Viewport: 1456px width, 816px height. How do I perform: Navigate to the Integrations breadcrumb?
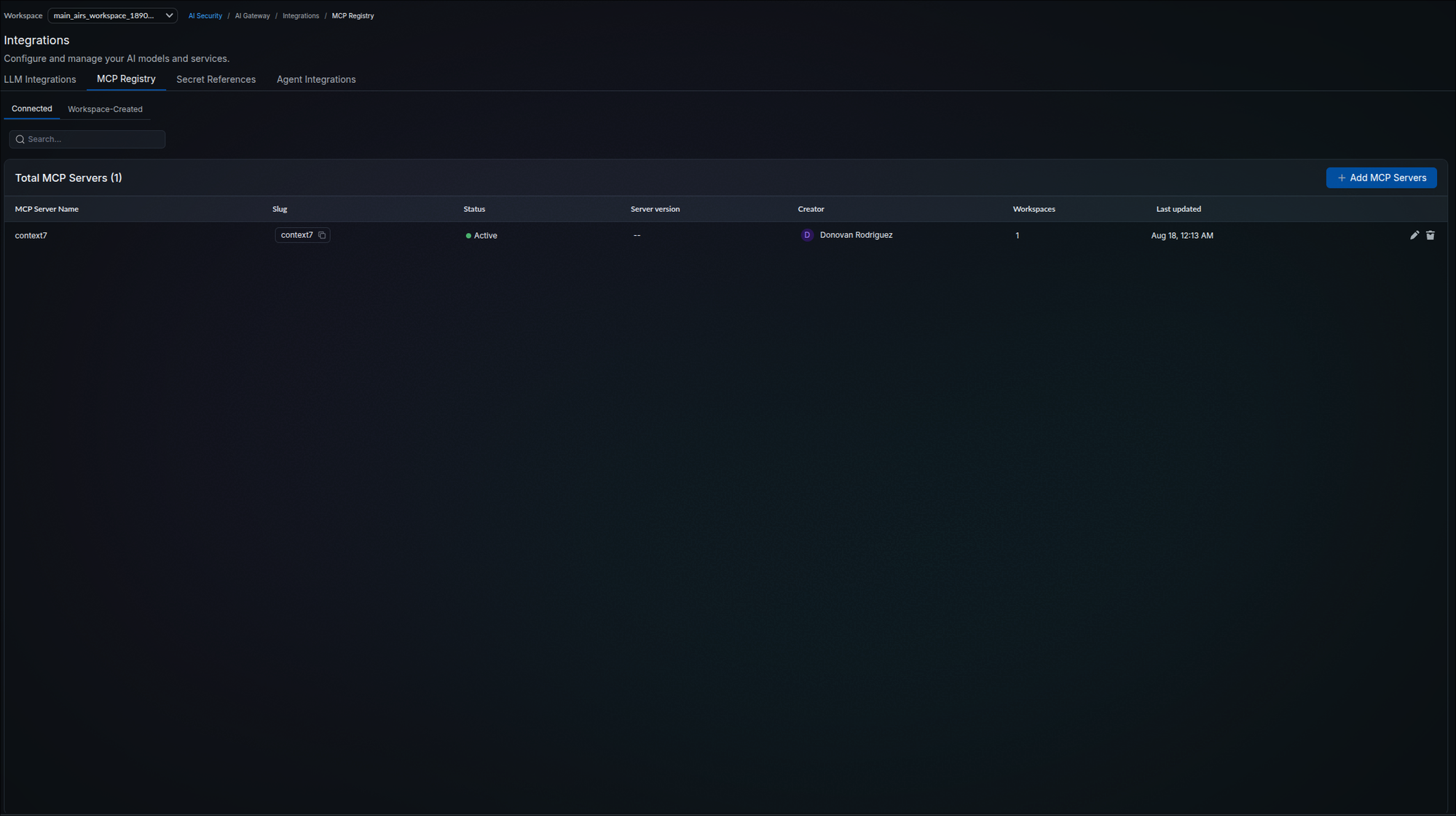coord(301,16)
